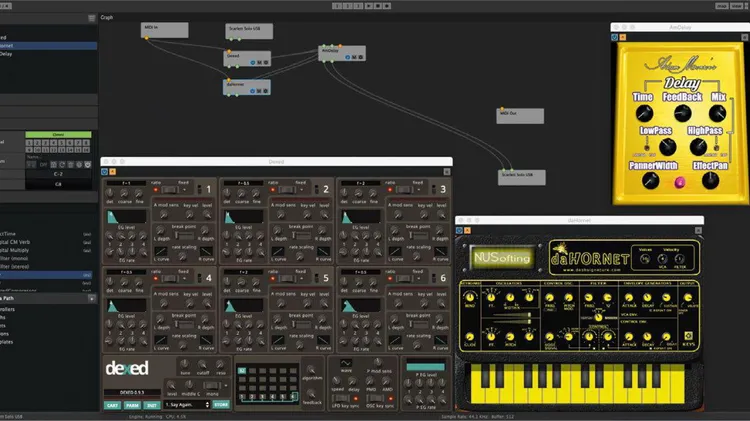Click the plus button beside the Path header
Viewport: 750px width, 421px height.
pyautogui.click(x=92, y=299)
